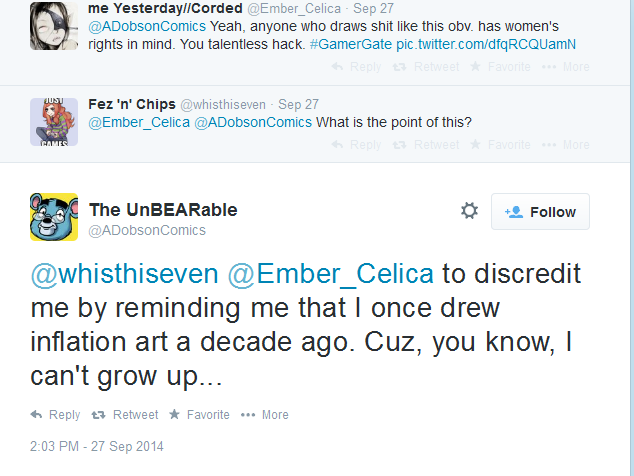Click the 2:03 PM - 27 Sep 2014 timestamp
Screen dimensions: 634x476
[x=97, y=446]
